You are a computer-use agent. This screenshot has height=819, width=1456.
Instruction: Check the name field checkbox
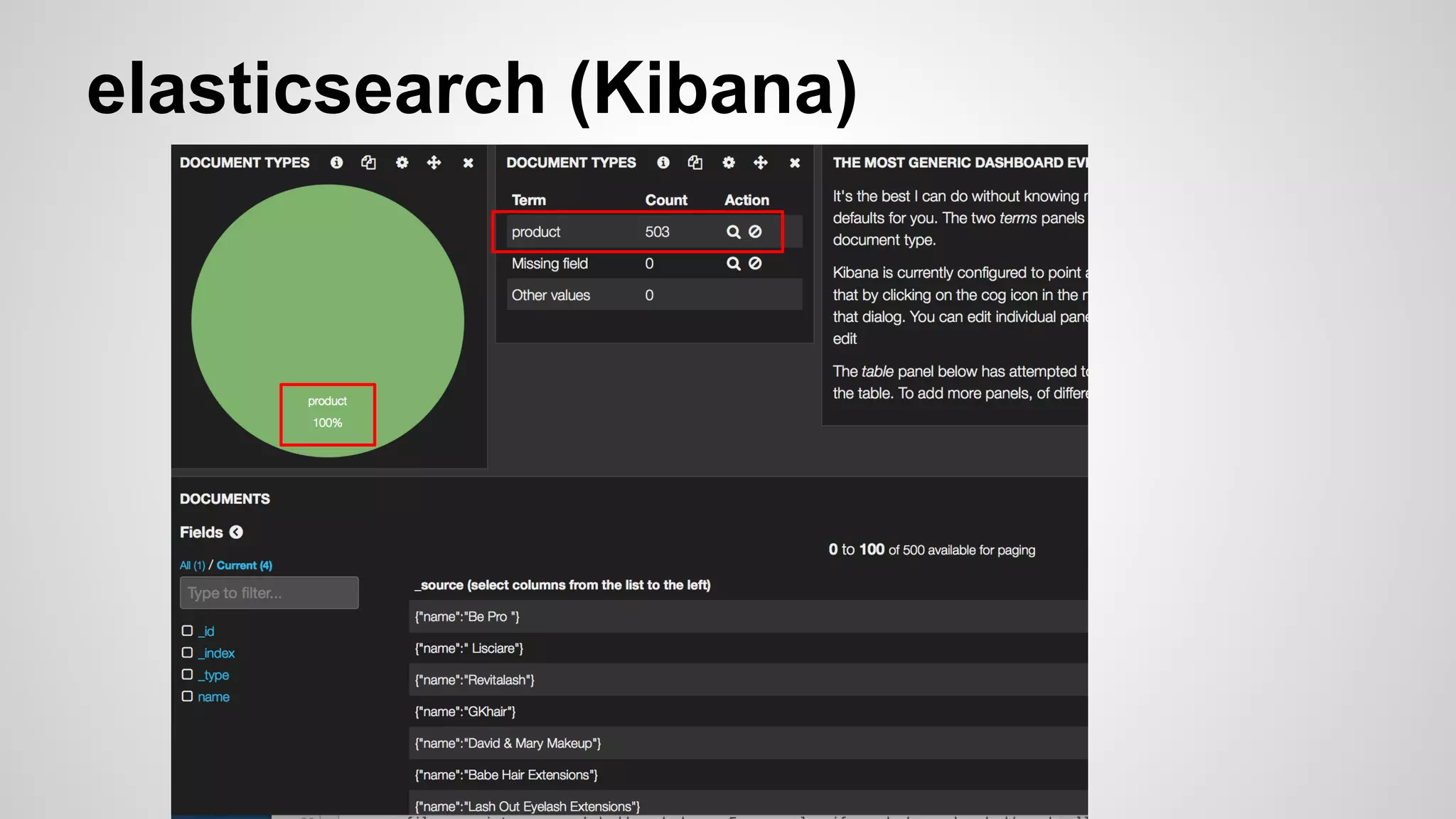(x=188, y=697)
